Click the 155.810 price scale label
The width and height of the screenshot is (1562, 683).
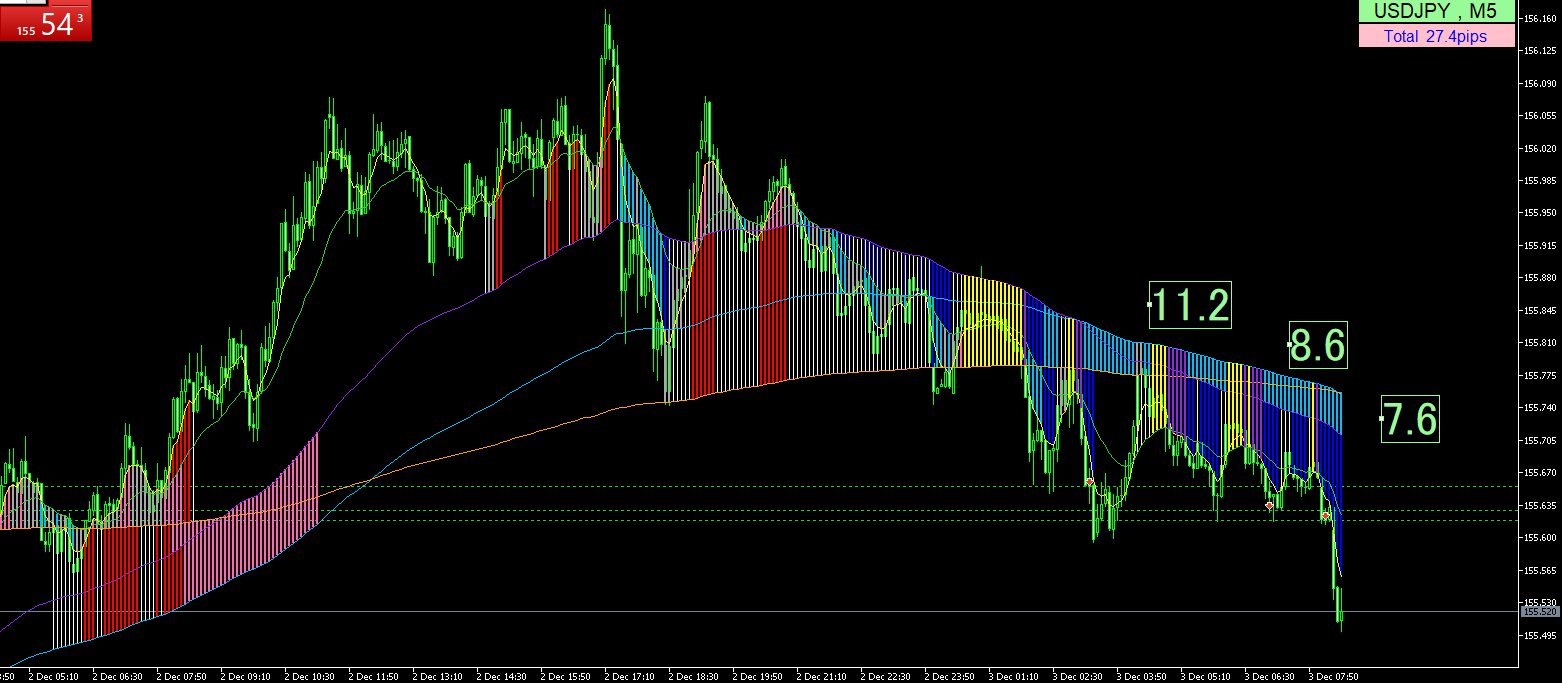pos(1541,343)
